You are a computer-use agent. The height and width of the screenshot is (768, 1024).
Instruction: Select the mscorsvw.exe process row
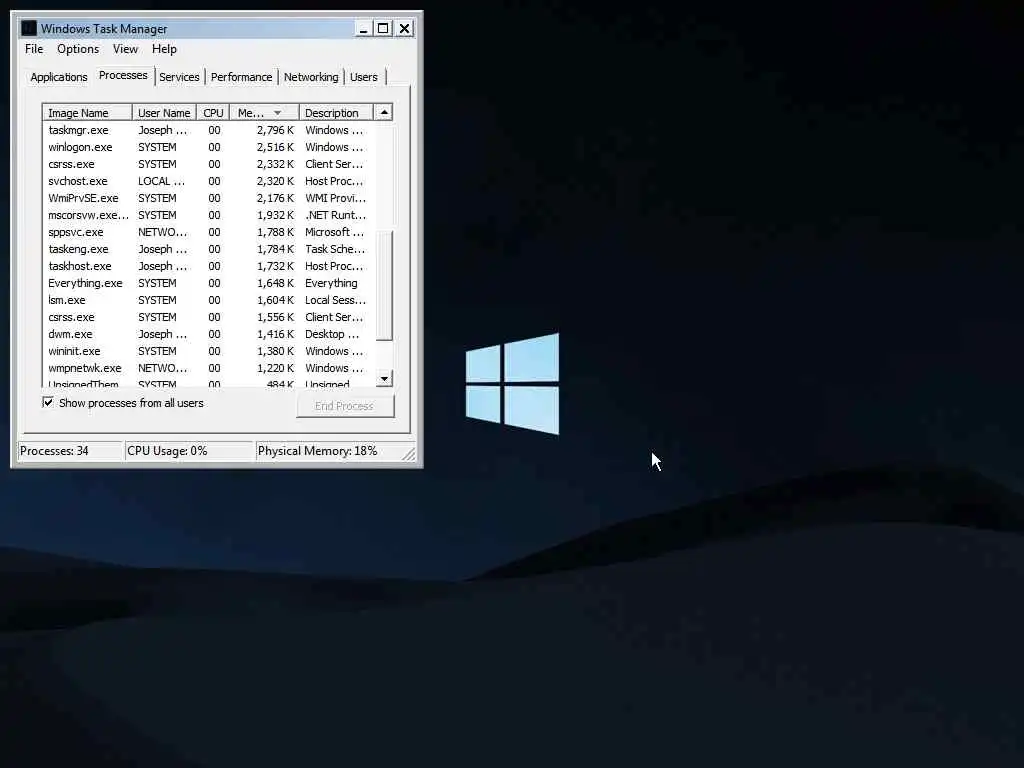tap(209, 215)
